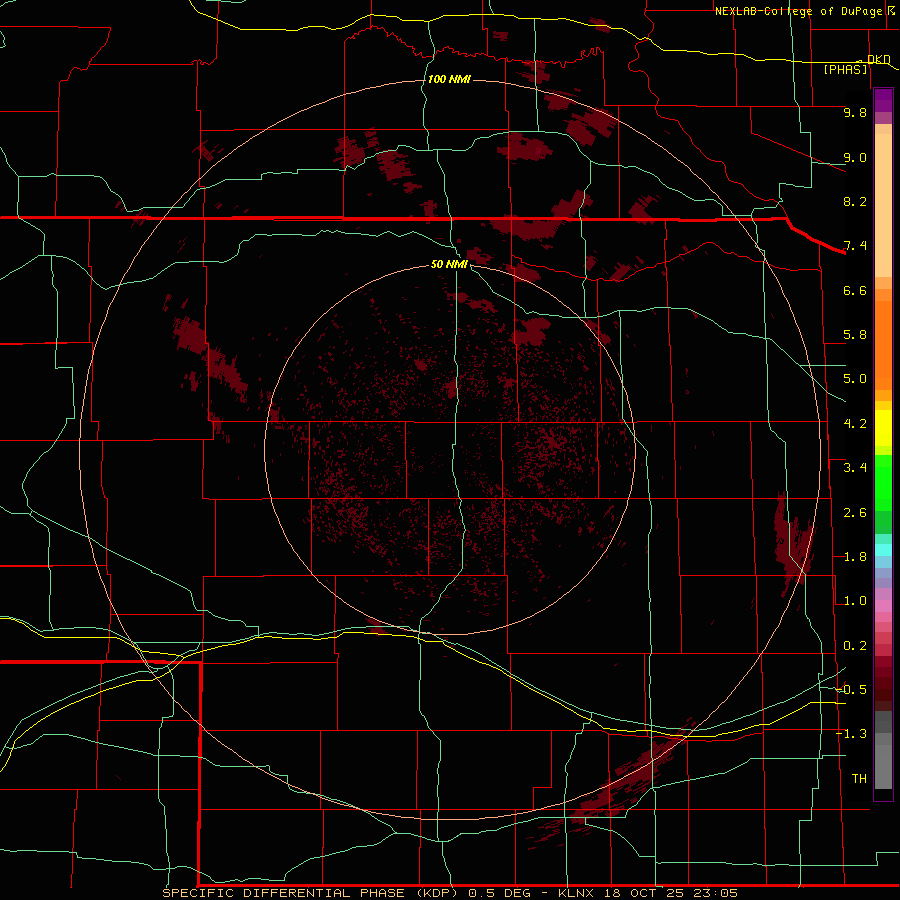Click the 9.0 value on color scale
This screenshot has height=900, width=900.
tap(855, 157)
